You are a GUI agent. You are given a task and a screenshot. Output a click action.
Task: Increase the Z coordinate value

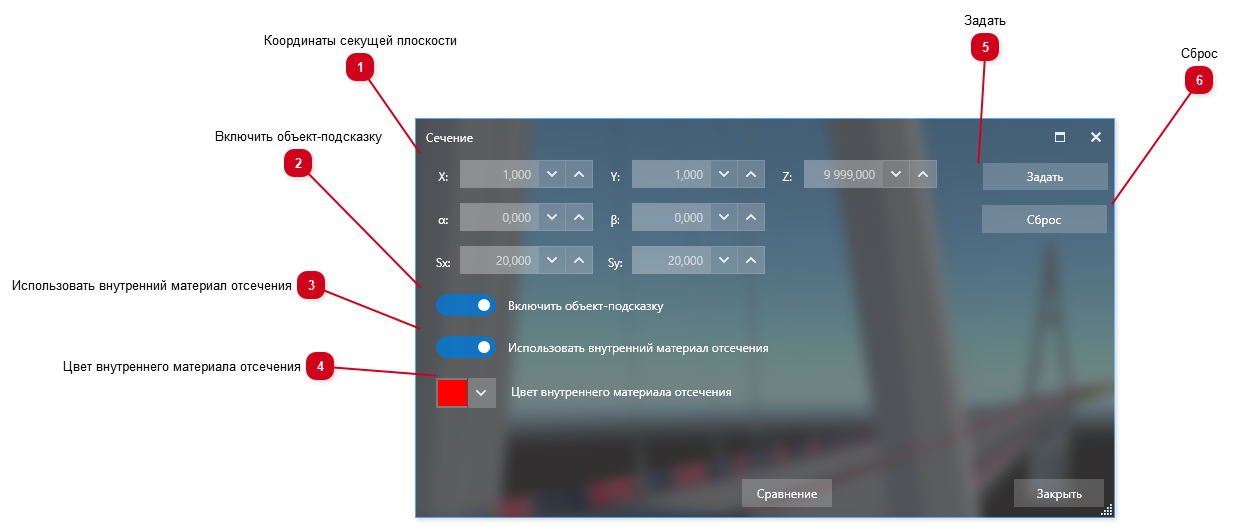point(924,175)
